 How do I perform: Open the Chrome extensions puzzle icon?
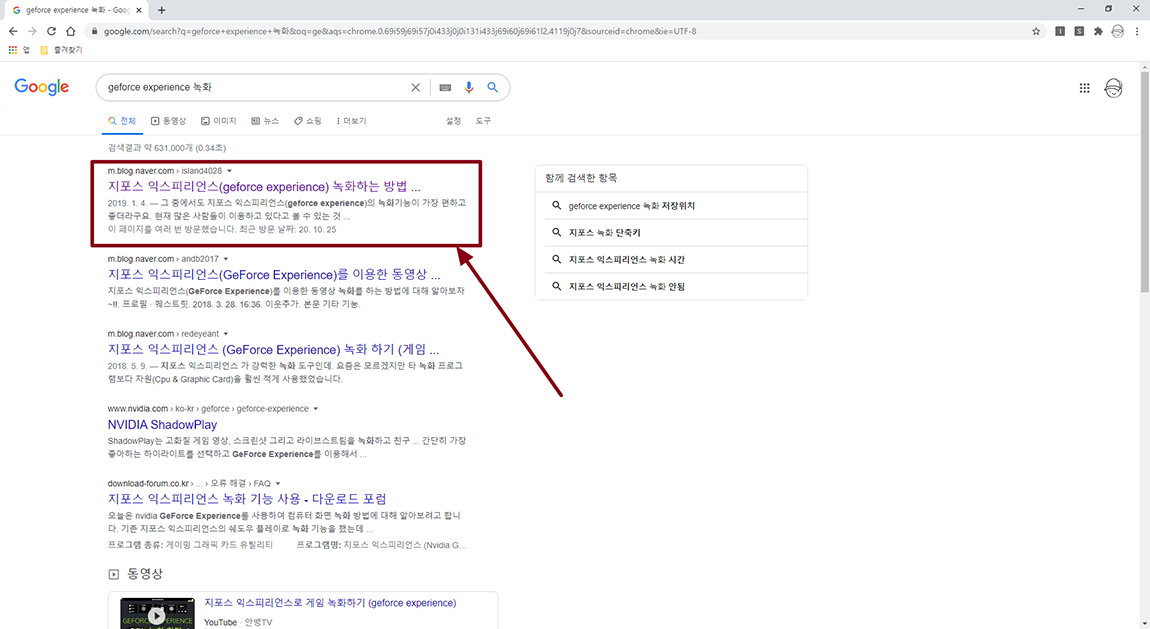pyautogui.click(x=1098, y=32)
